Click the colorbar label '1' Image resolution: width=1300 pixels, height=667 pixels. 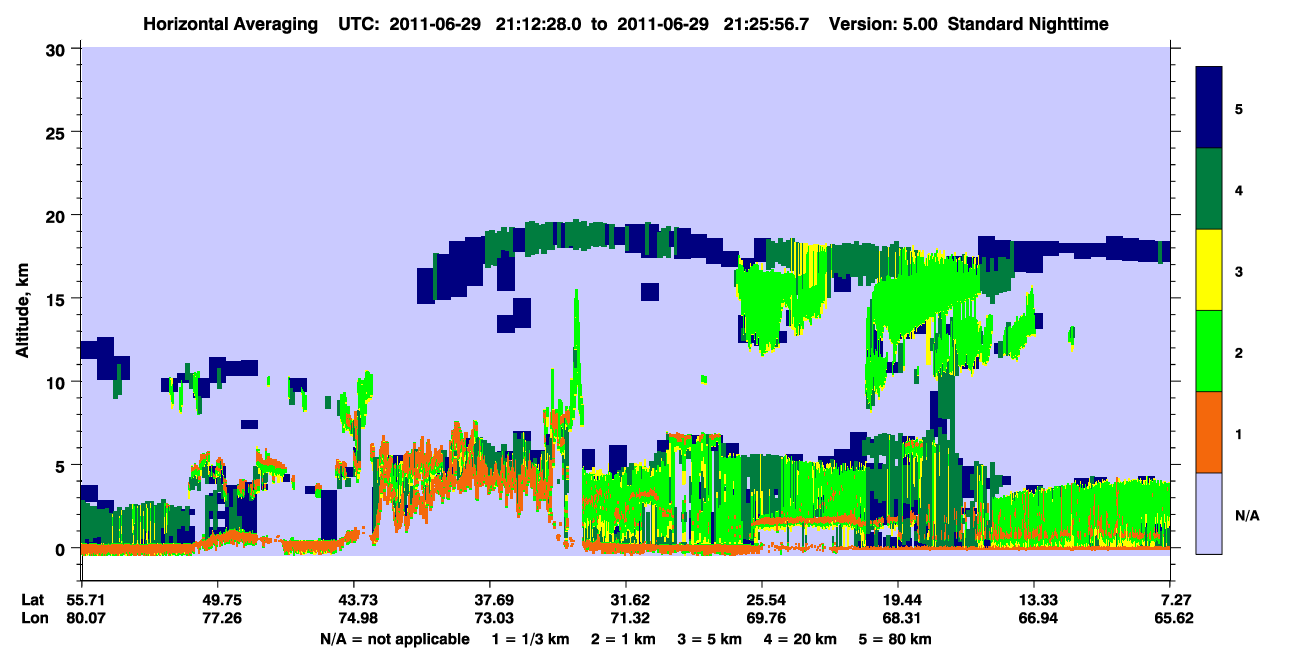(x=1239, y=433)
